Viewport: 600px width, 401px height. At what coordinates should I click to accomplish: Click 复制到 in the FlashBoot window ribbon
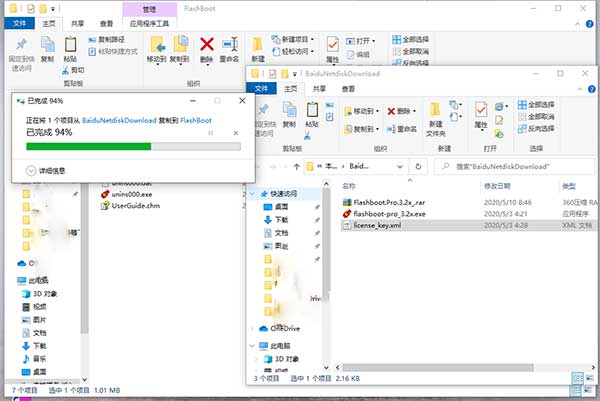pyautogui.click(x=179, y=50)
